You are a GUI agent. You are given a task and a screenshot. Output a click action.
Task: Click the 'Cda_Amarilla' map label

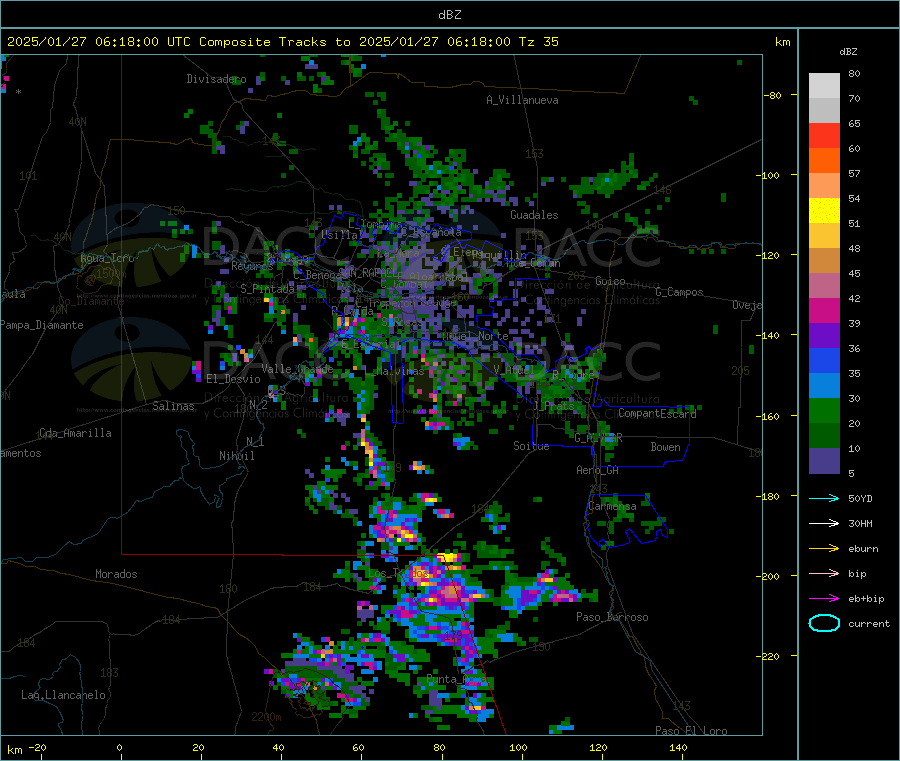click(75, 433)
